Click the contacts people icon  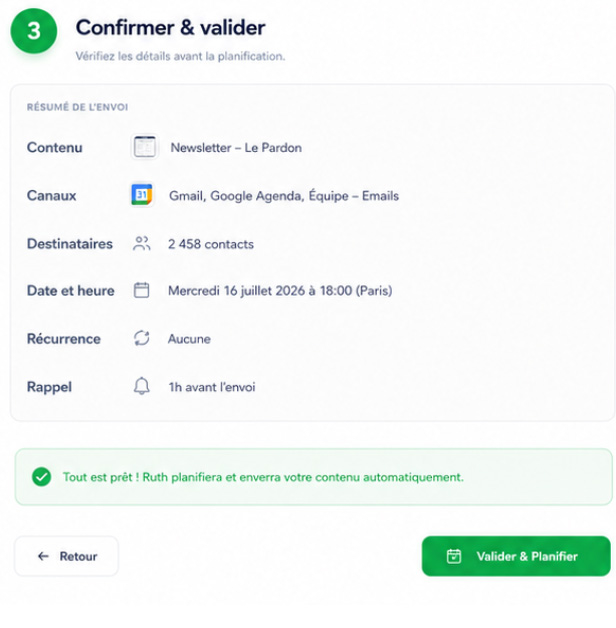pos(141,244)
